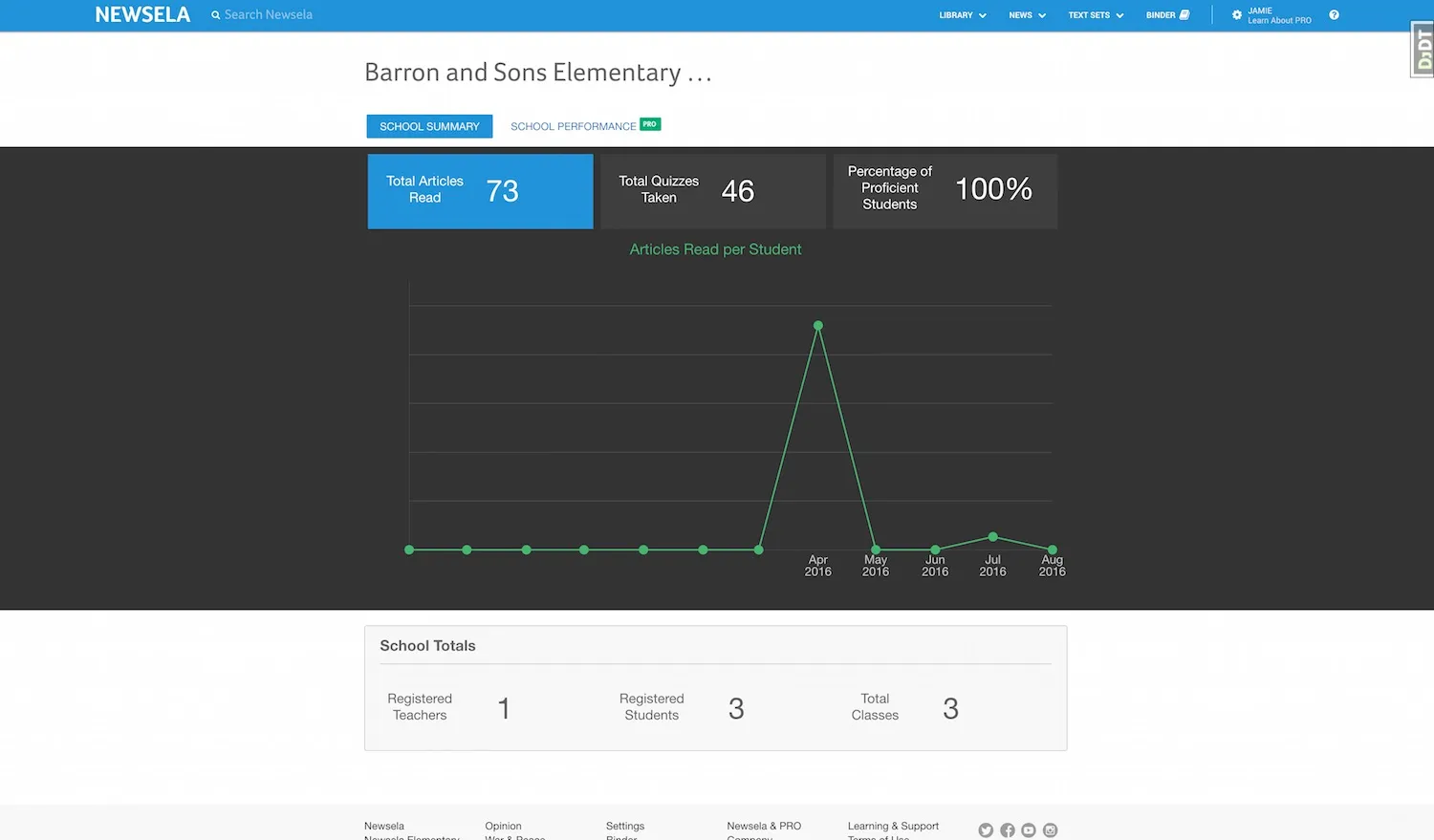Select Percentage of Proficient Students tile
The image size is (1434, 840).
pos(945,191)
